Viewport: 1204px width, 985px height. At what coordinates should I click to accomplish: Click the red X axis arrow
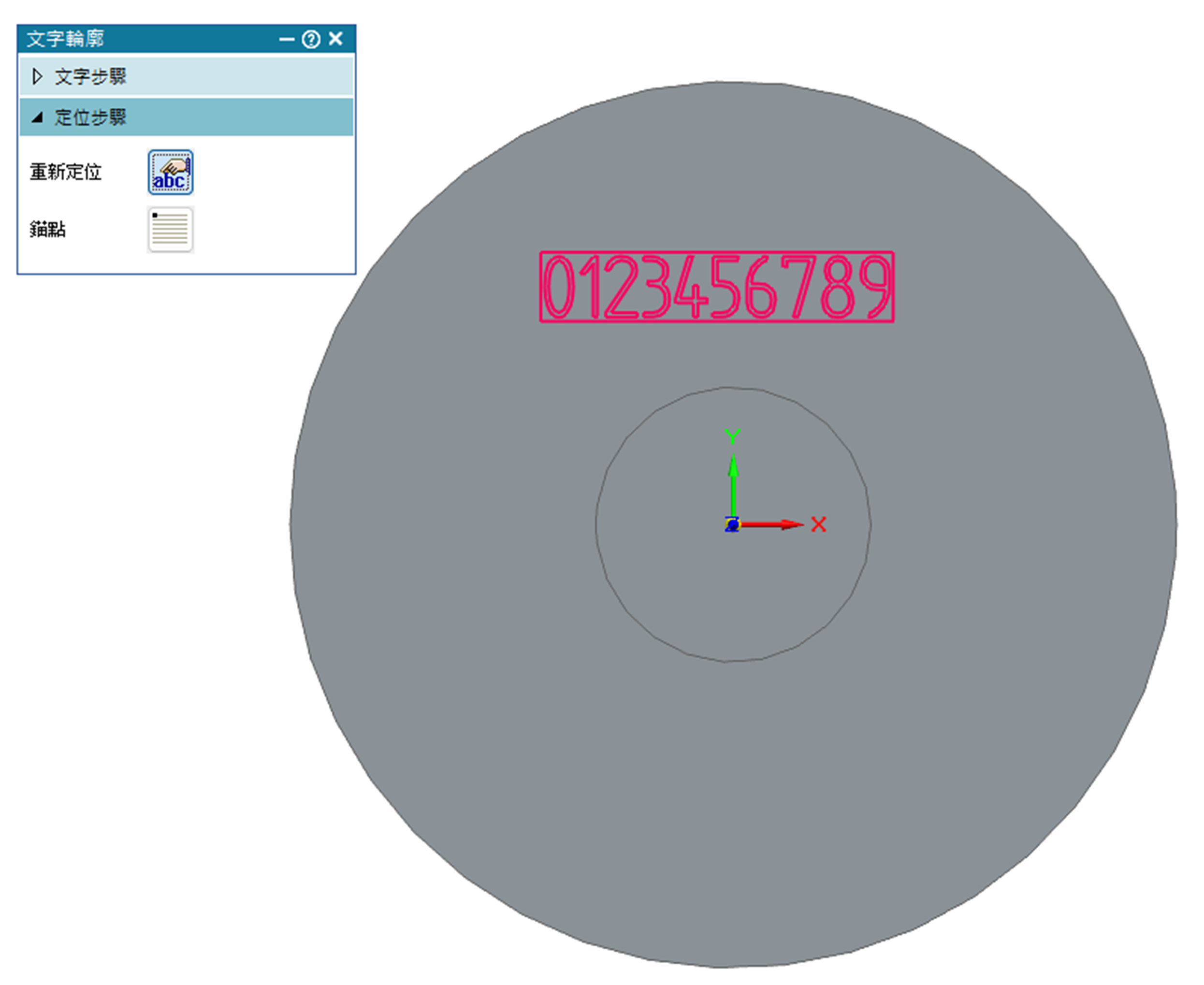tap(771, 524)
